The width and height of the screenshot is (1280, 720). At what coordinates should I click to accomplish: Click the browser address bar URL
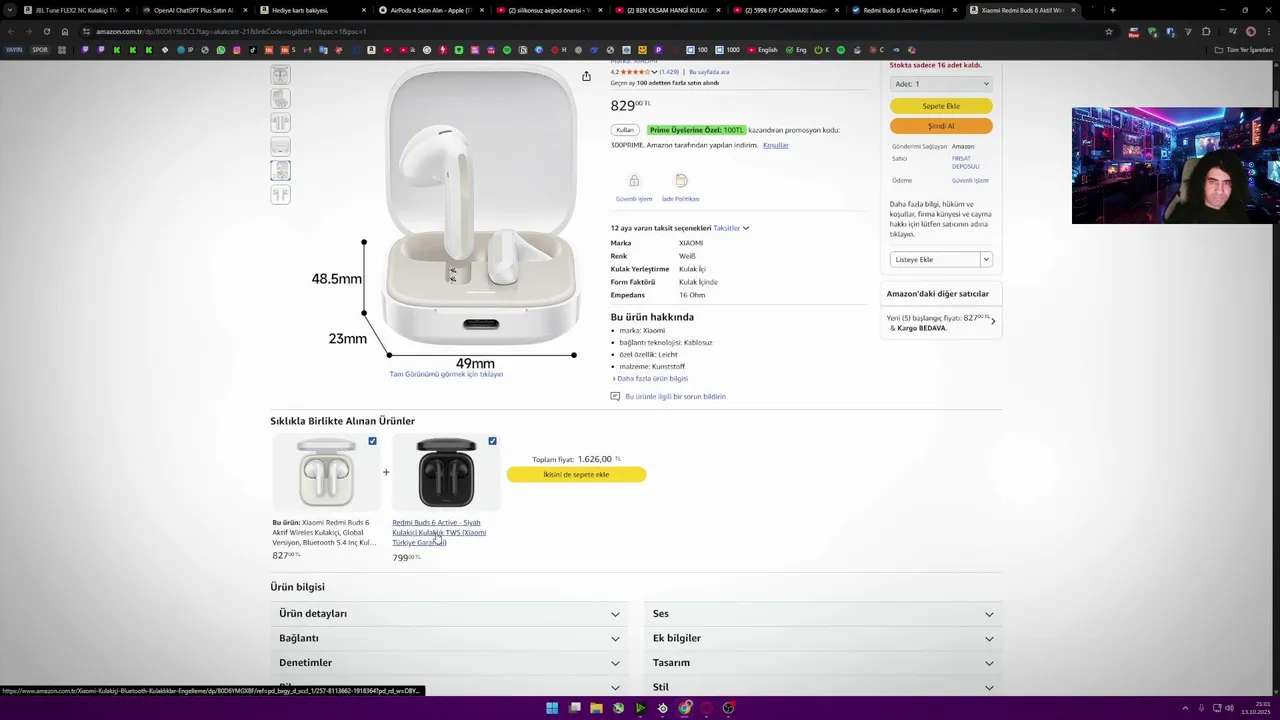[x=231, y=31]
